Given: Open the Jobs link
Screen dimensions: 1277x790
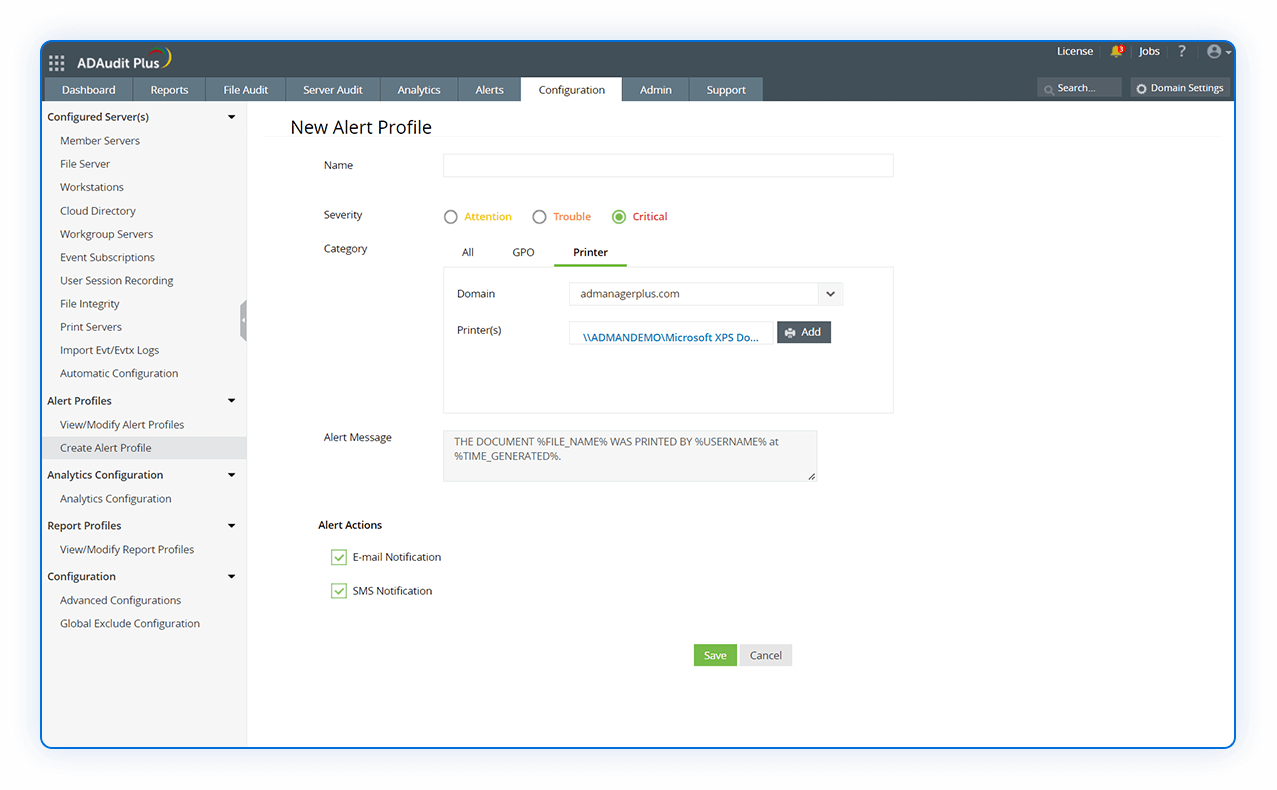Looking at the screenshot, I should 1149,51.
